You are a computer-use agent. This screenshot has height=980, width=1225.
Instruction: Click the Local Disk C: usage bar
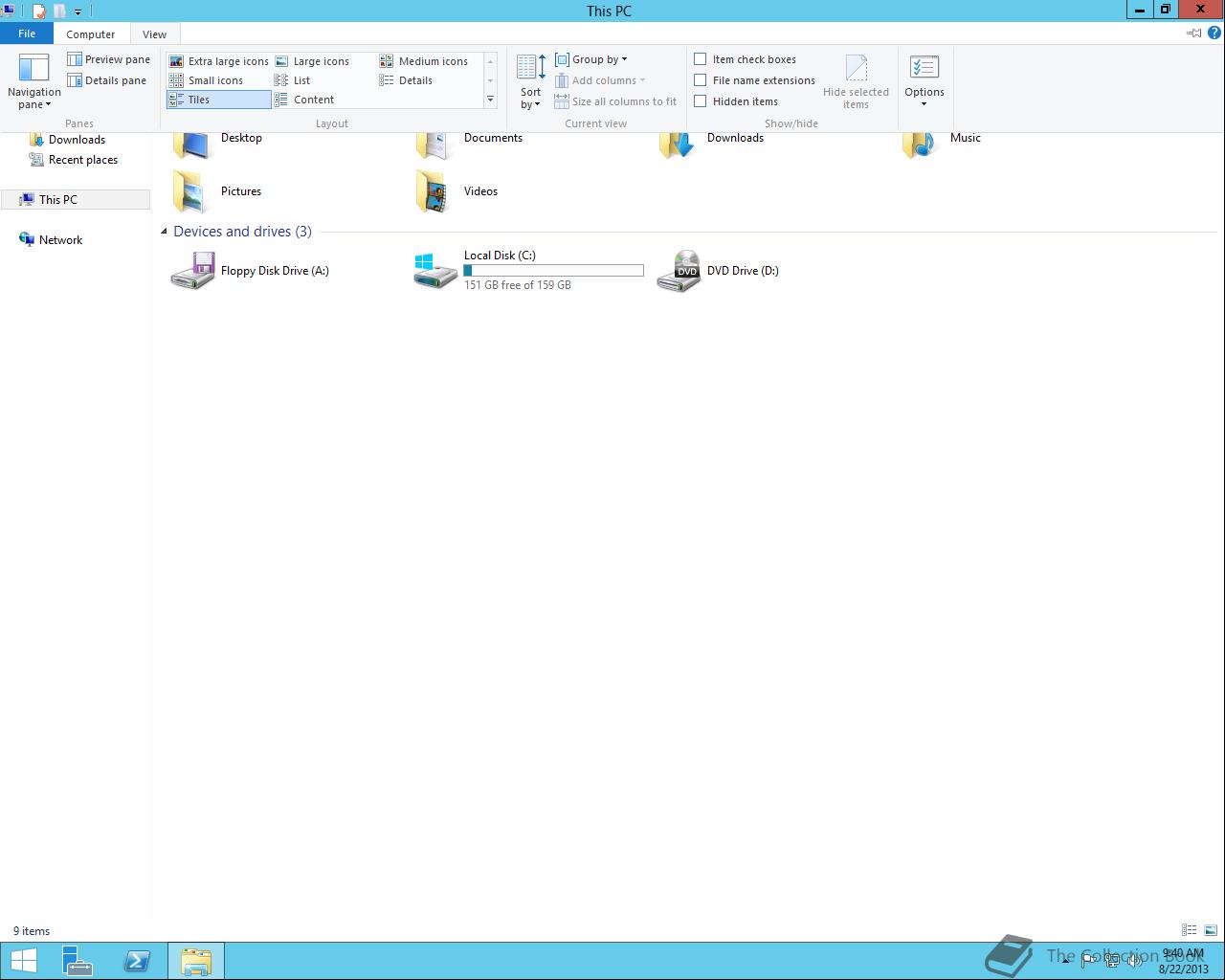tap(553, 271)
